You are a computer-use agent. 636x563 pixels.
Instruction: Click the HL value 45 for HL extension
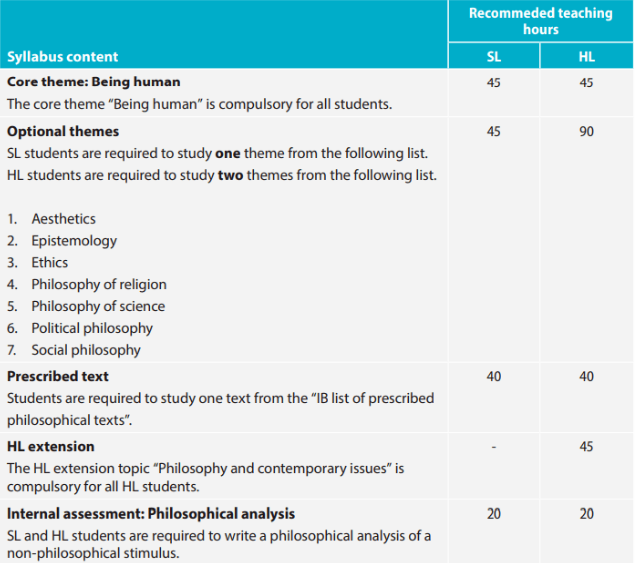[587, 447]
